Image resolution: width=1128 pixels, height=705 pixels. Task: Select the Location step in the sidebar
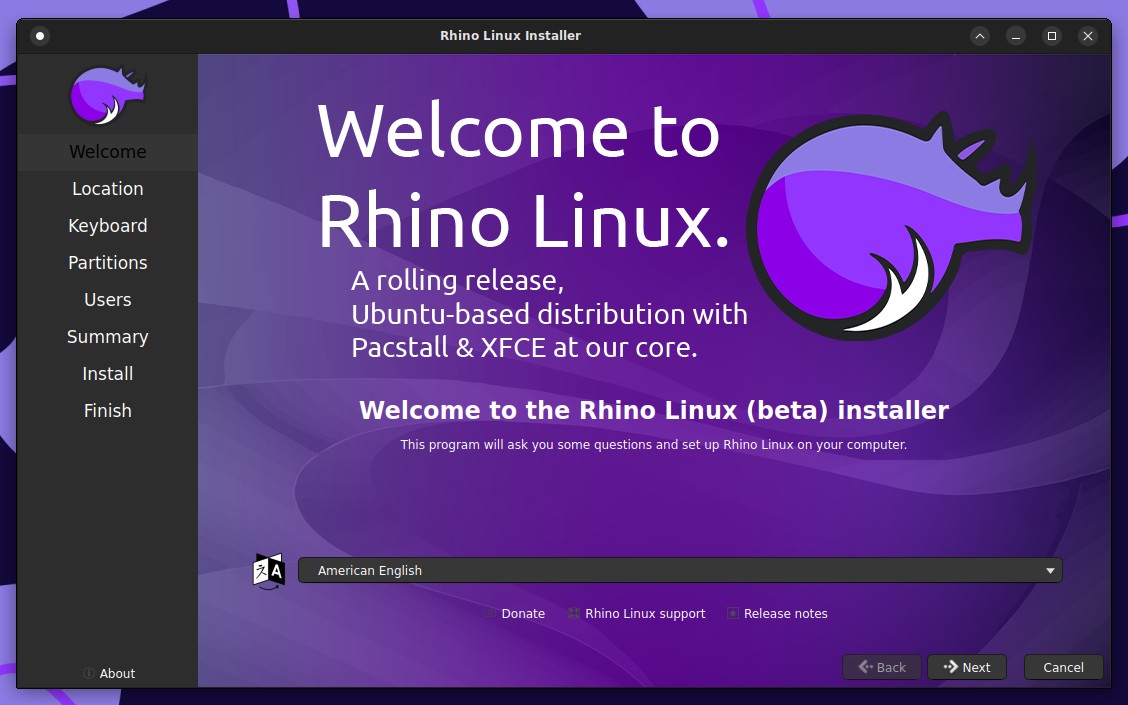pos(108,188)
